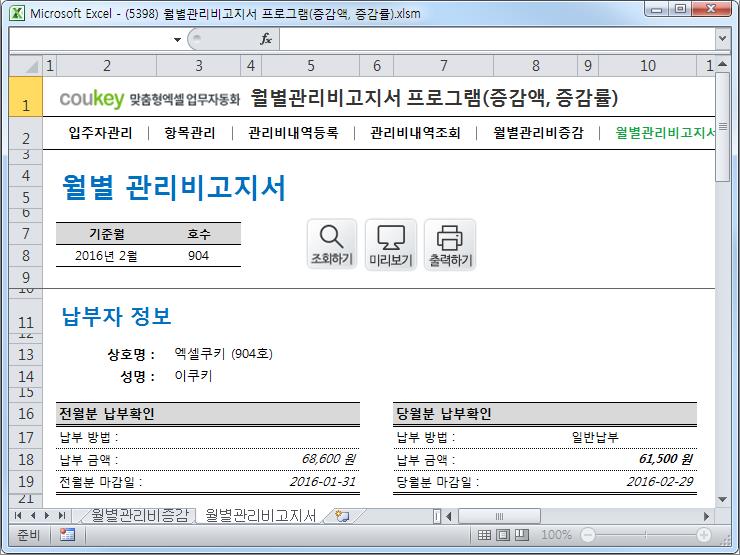Image resolution: width=740 pixels, height=555 pixels.
Task: Switch to Normal view icon in status bar
Action: [484, 535]
